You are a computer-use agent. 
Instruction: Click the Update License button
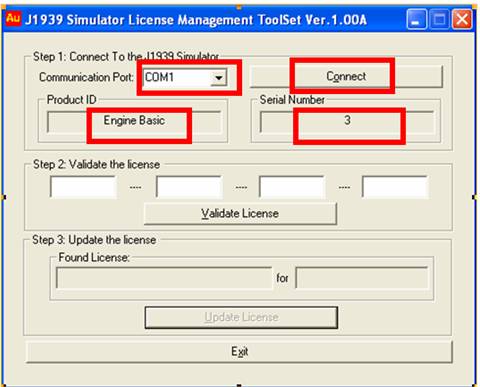[x=241, y=317]
